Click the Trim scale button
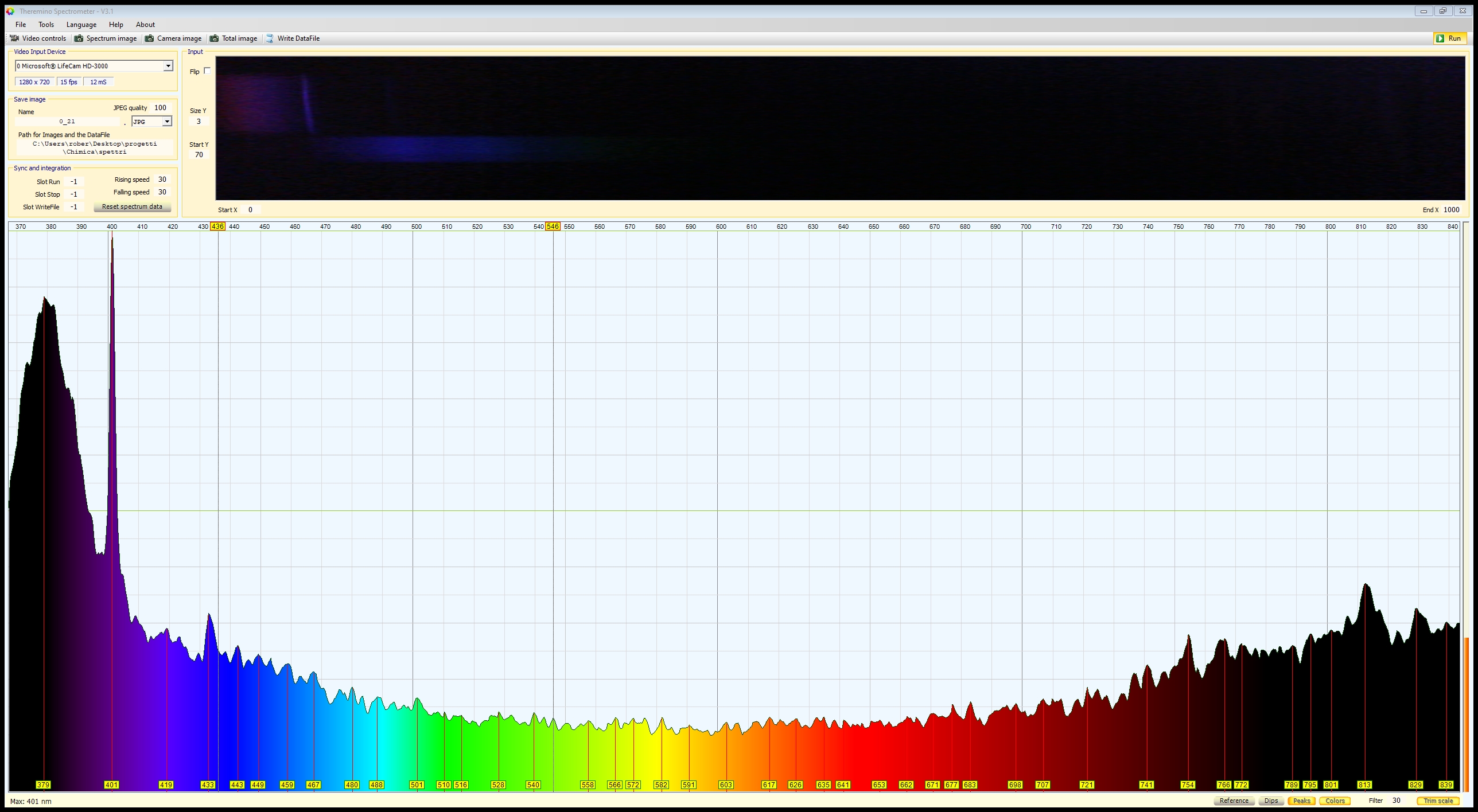 point(1438,801)
